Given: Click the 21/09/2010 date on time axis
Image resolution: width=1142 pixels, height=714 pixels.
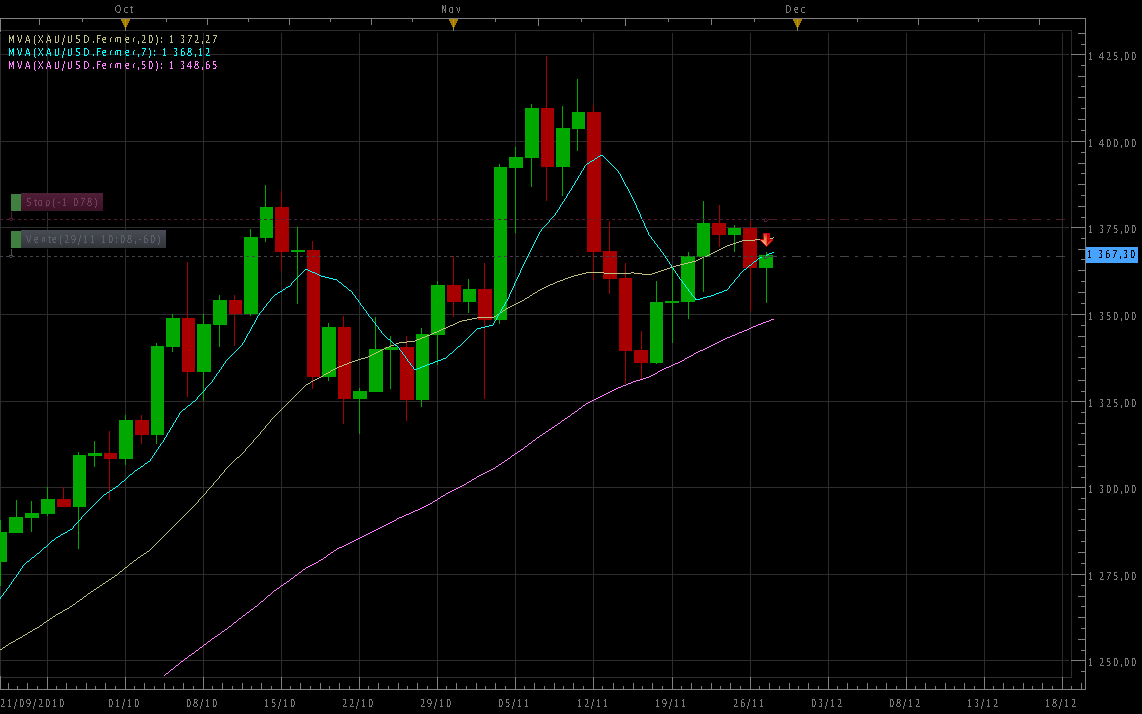Looking at the screenshot, I should 32,703.
